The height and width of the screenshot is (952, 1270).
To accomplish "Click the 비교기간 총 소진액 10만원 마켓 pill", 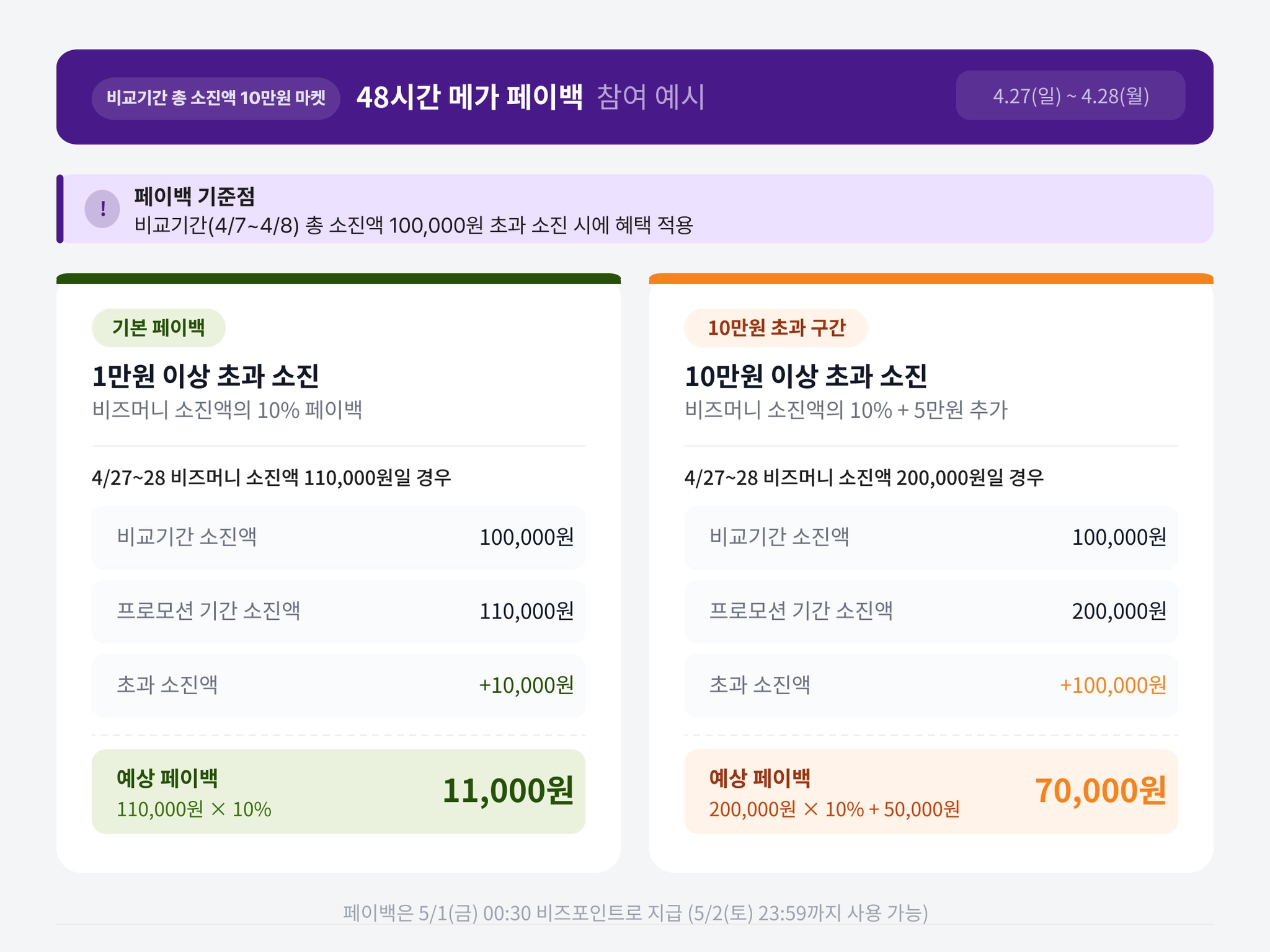I will pyautogui.click(x=216, y=98).
